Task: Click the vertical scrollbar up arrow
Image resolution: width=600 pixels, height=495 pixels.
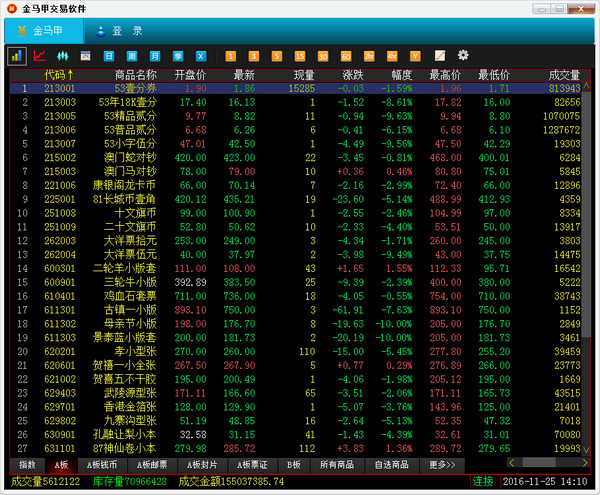Action: pyautogui.click(x=586, y=86)
